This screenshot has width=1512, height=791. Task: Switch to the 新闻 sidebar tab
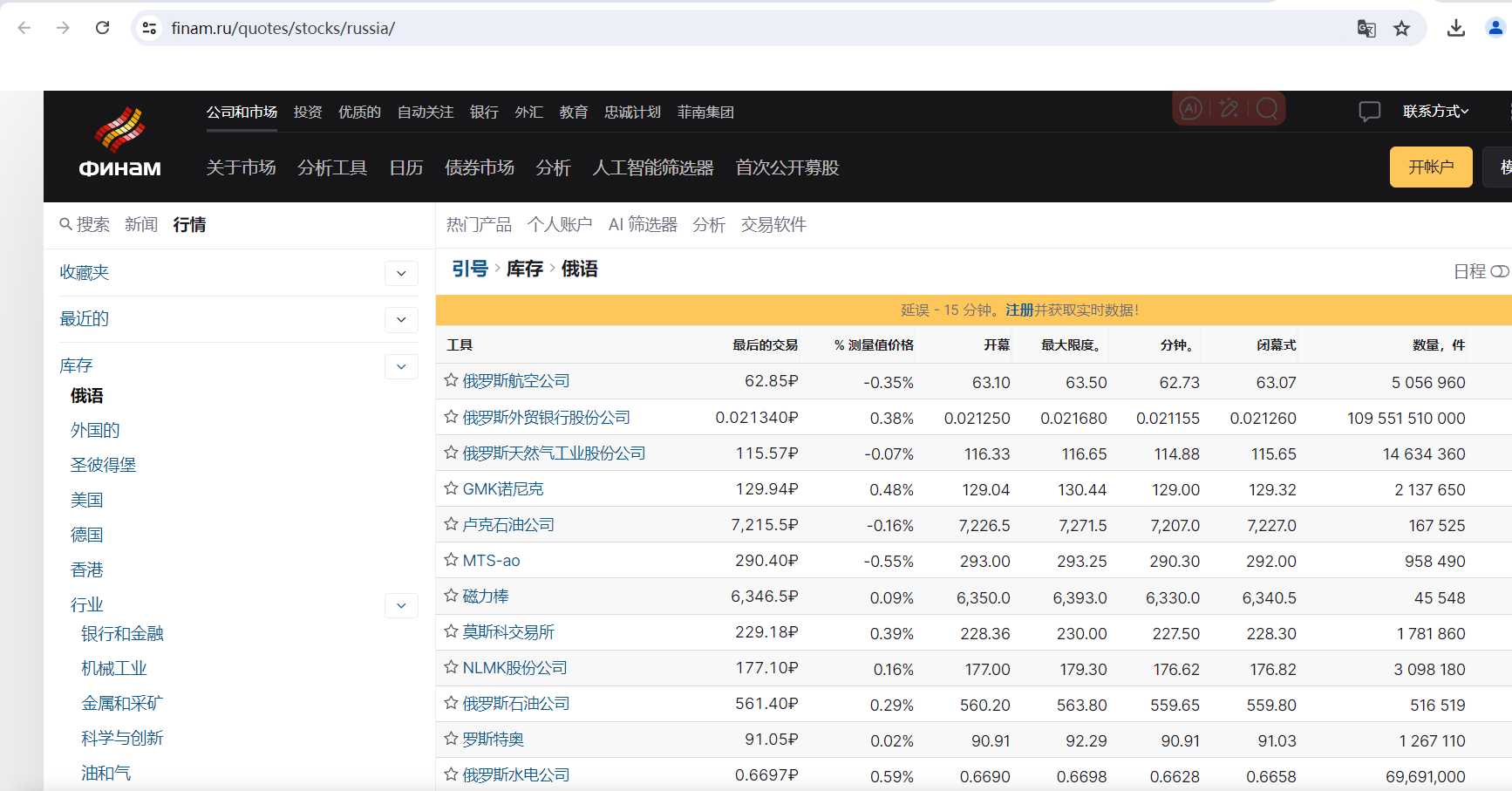pos(141,225)
